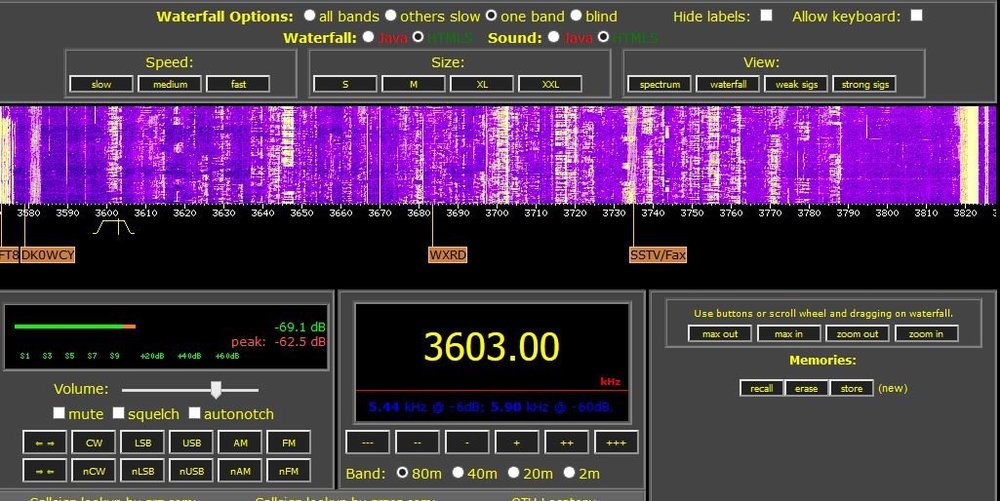Check the Hide labels box
This screenshot has width=1000, height=501.
tap(766, 16)
